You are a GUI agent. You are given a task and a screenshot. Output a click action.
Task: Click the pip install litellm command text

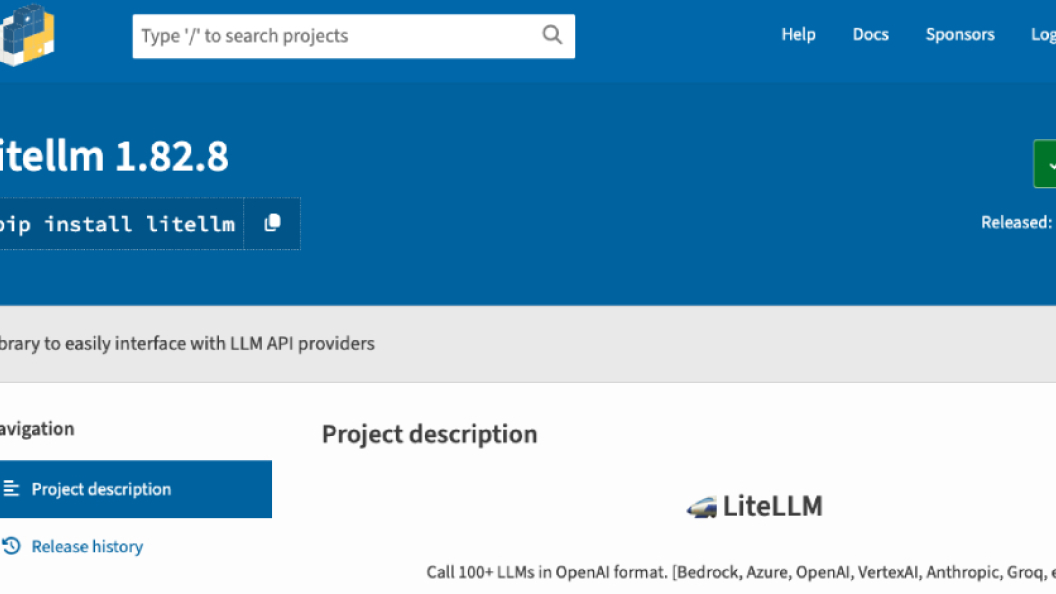(118, 224)
